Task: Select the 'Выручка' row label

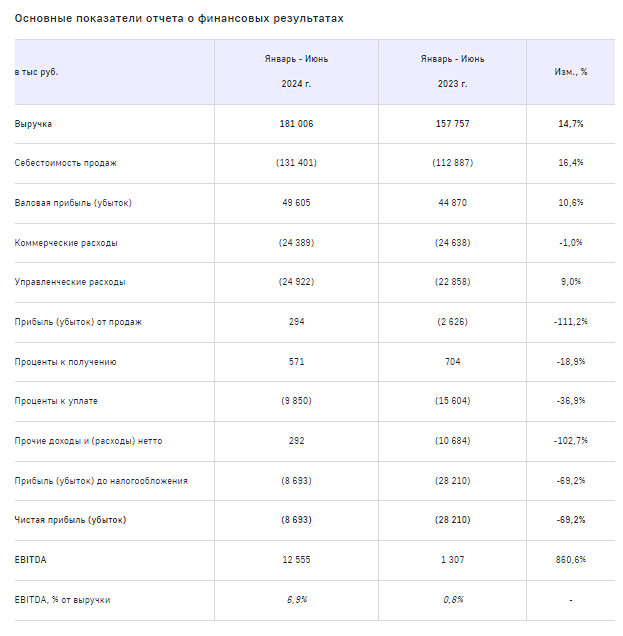Action: [34, 123]
